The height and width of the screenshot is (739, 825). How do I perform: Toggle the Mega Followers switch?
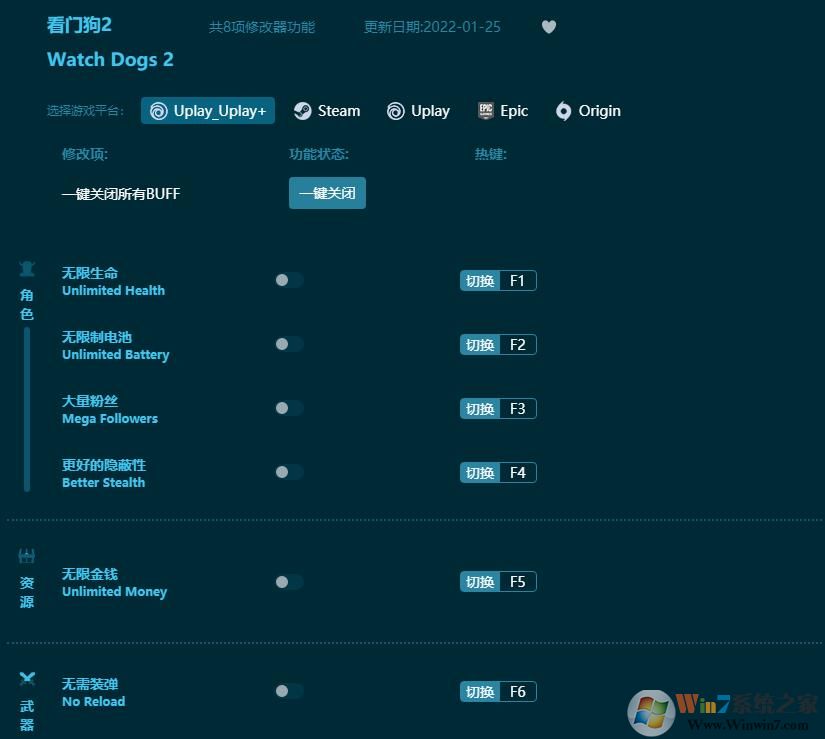click(288, 408)
